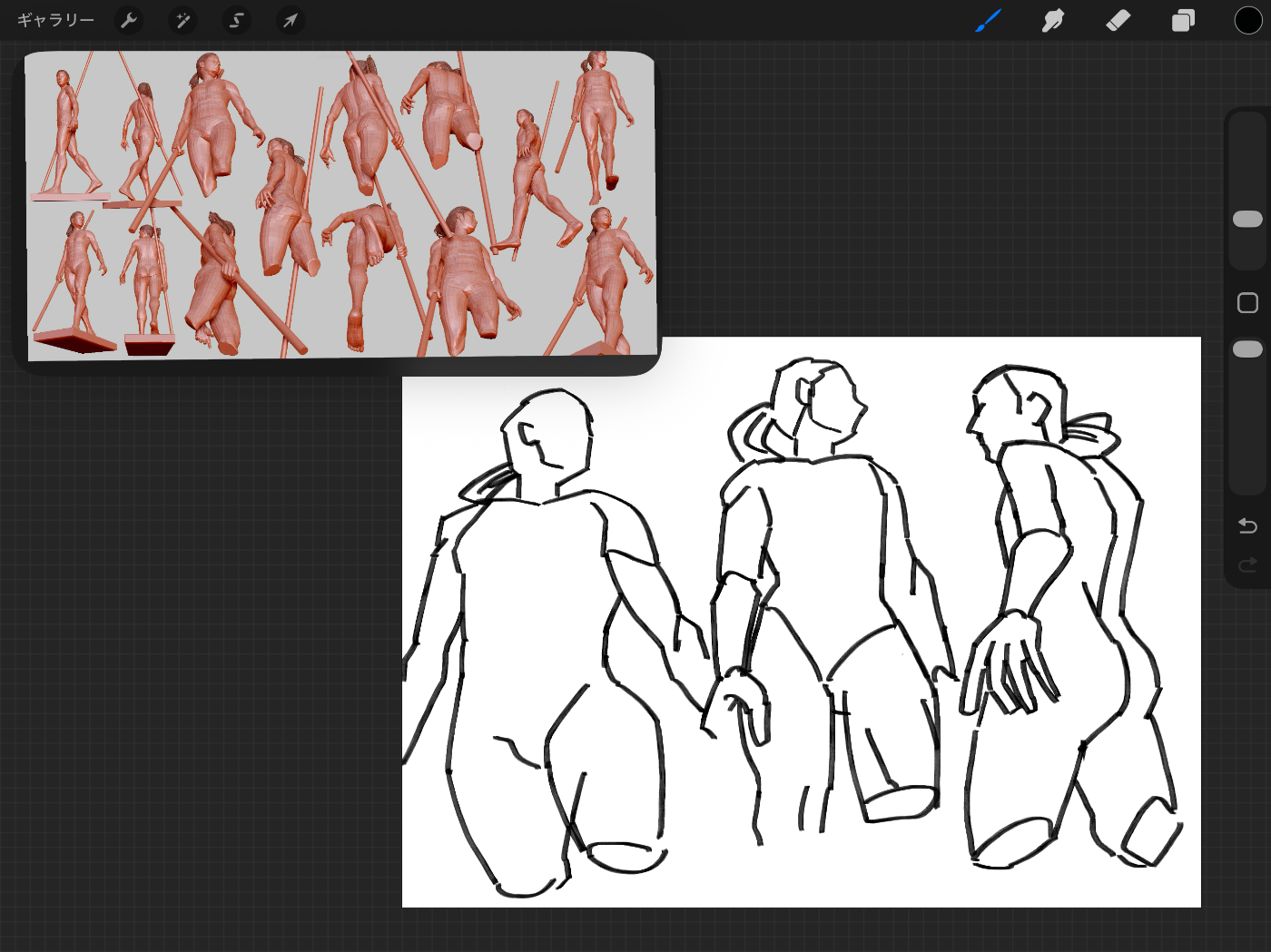This screenshot has height=952, width=1271.
Task: Activate the Selection S-shaped tool
Action: coord(237,20)
